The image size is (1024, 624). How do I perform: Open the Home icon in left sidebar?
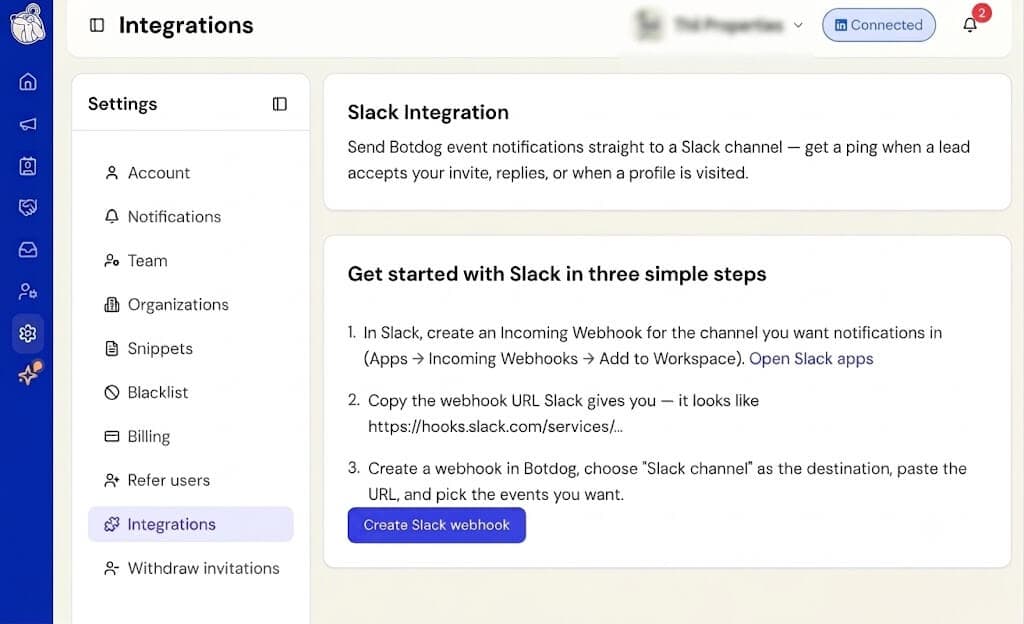pos(27,82)
